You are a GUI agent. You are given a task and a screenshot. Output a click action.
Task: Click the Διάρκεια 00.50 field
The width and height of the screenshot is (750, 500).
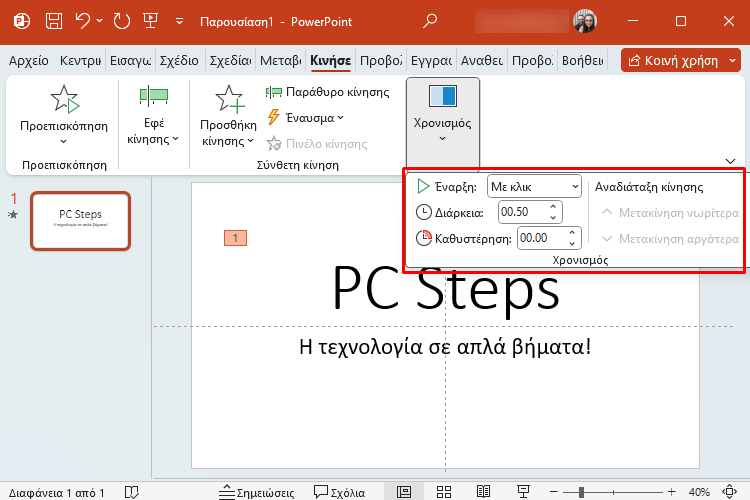click(522, 212)
